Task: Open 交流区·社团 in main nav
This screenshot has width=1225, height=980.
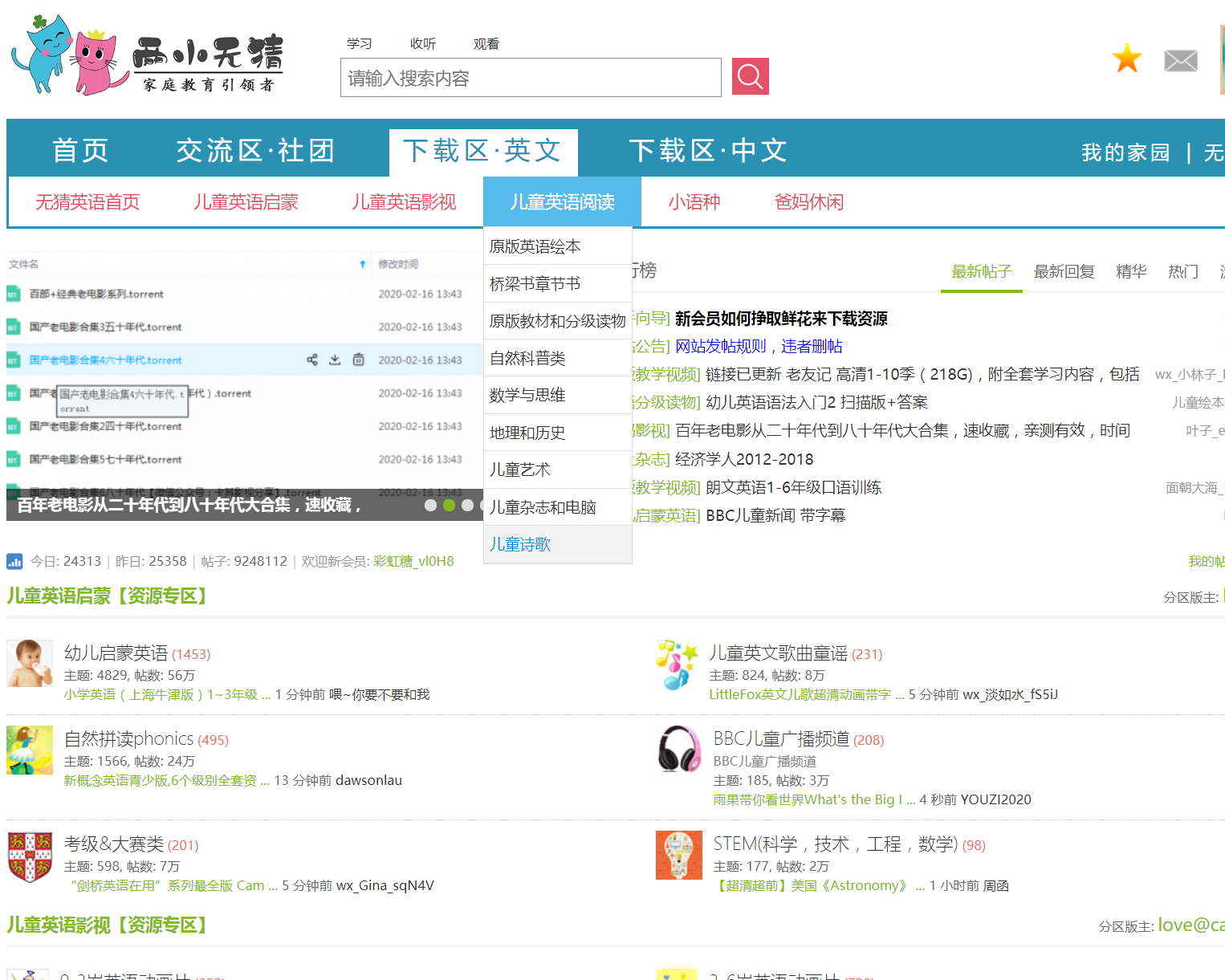Action: click(255, 150)
